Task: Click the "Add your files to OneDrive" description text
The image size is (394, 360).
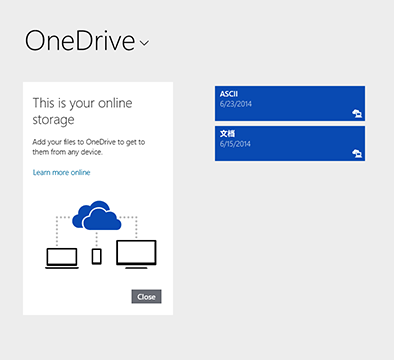Action: coord(89,147)
